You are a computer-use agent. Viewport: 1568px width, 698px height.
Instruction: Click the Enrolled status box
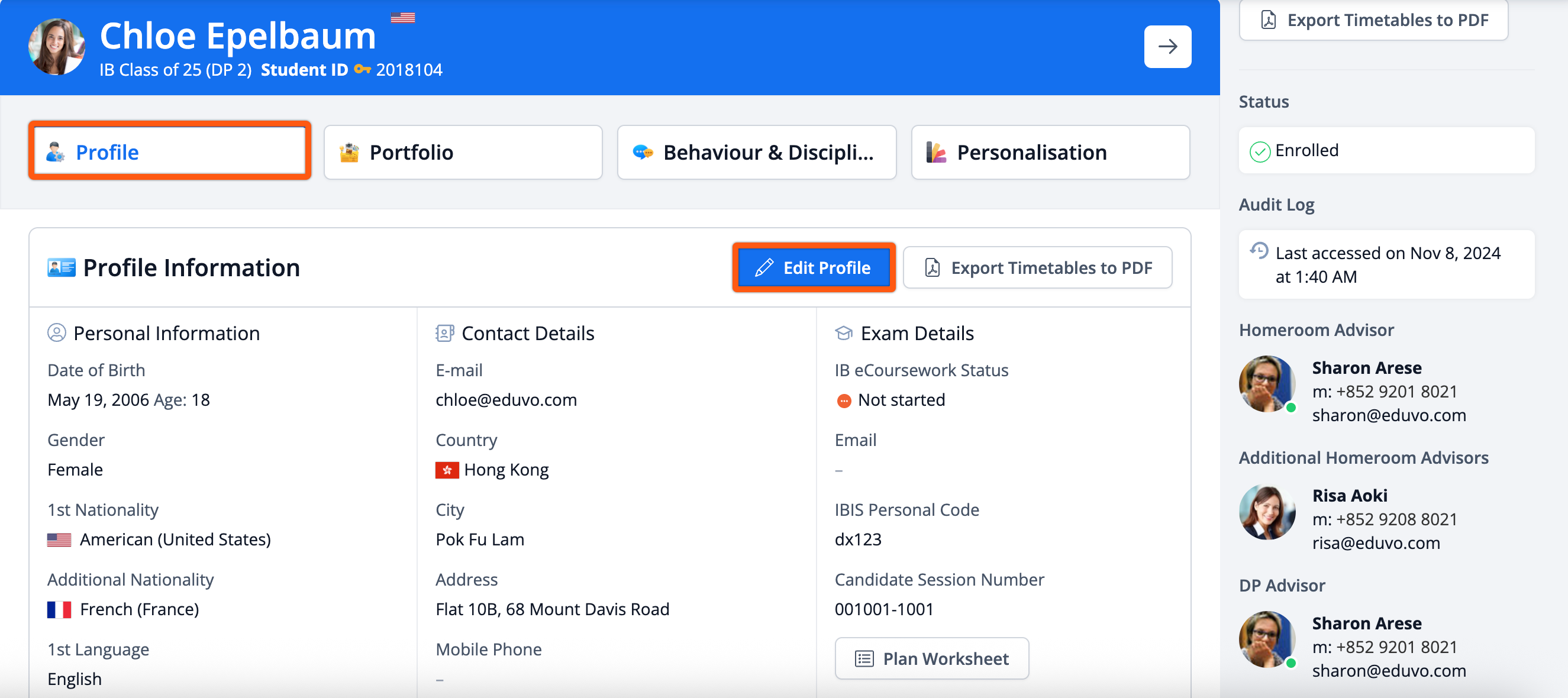coord(1386,150)
